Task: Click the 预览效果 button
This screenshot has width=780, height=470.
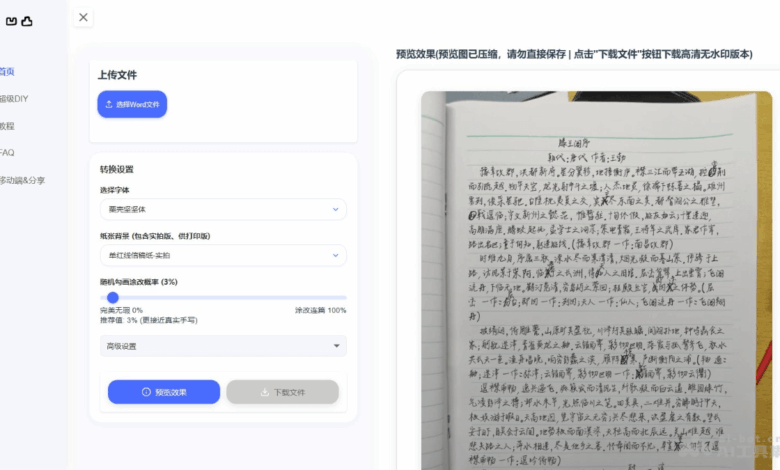Action: (x=164, y=392)
